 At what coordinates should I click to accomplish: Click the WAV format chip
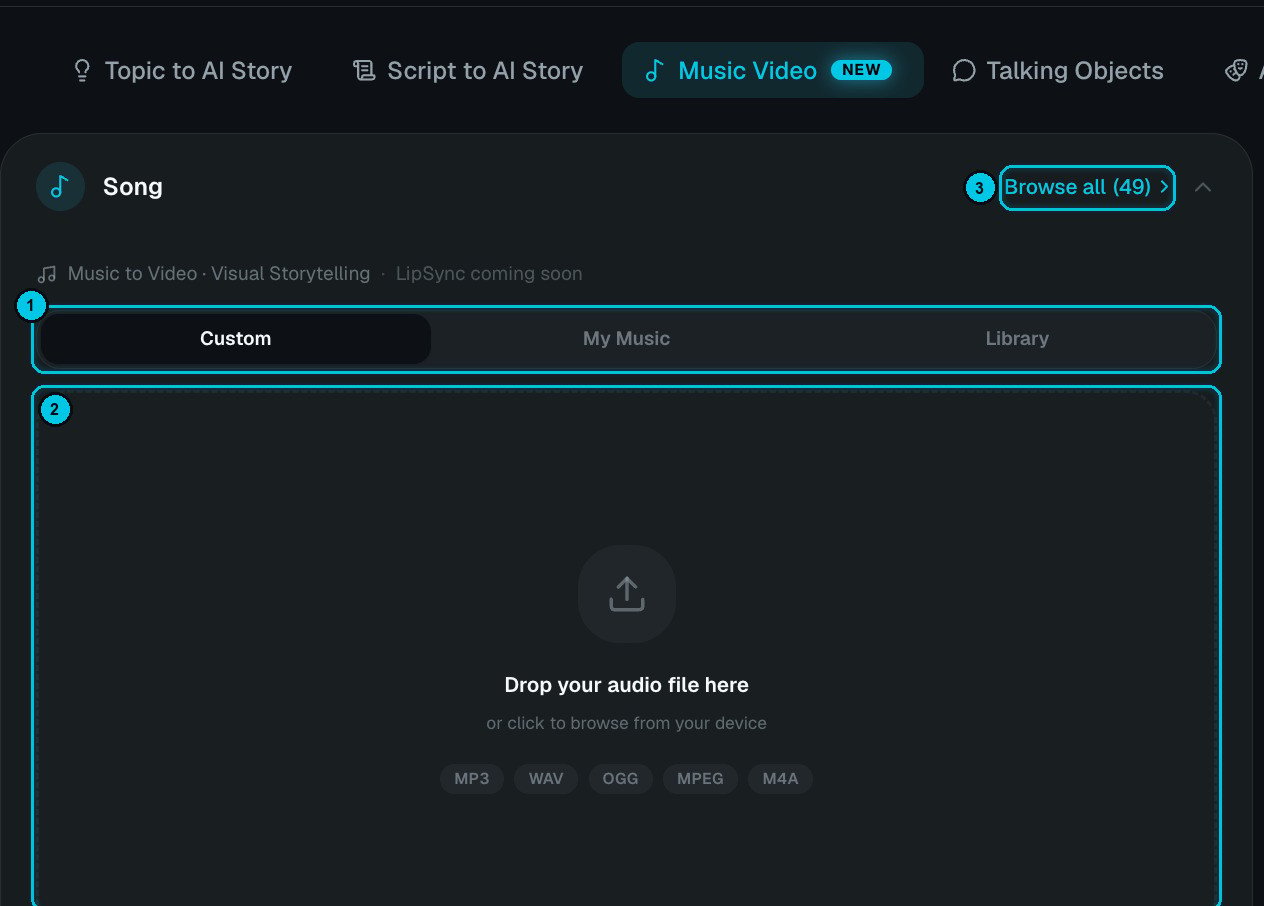coord(546,779)
